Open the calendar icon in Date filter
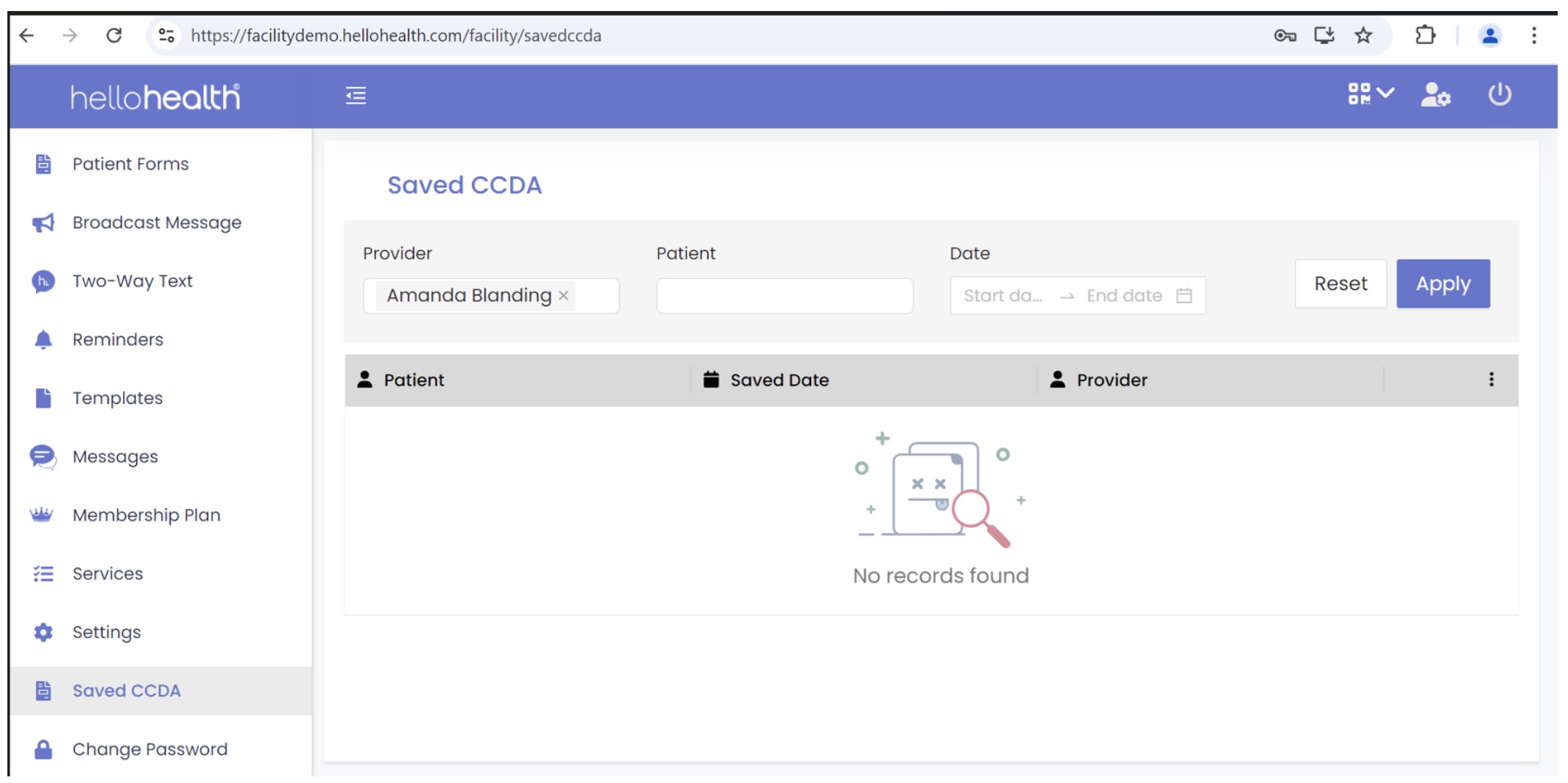The width and height of the screenshot is (1568, 783). [1184, 296]
